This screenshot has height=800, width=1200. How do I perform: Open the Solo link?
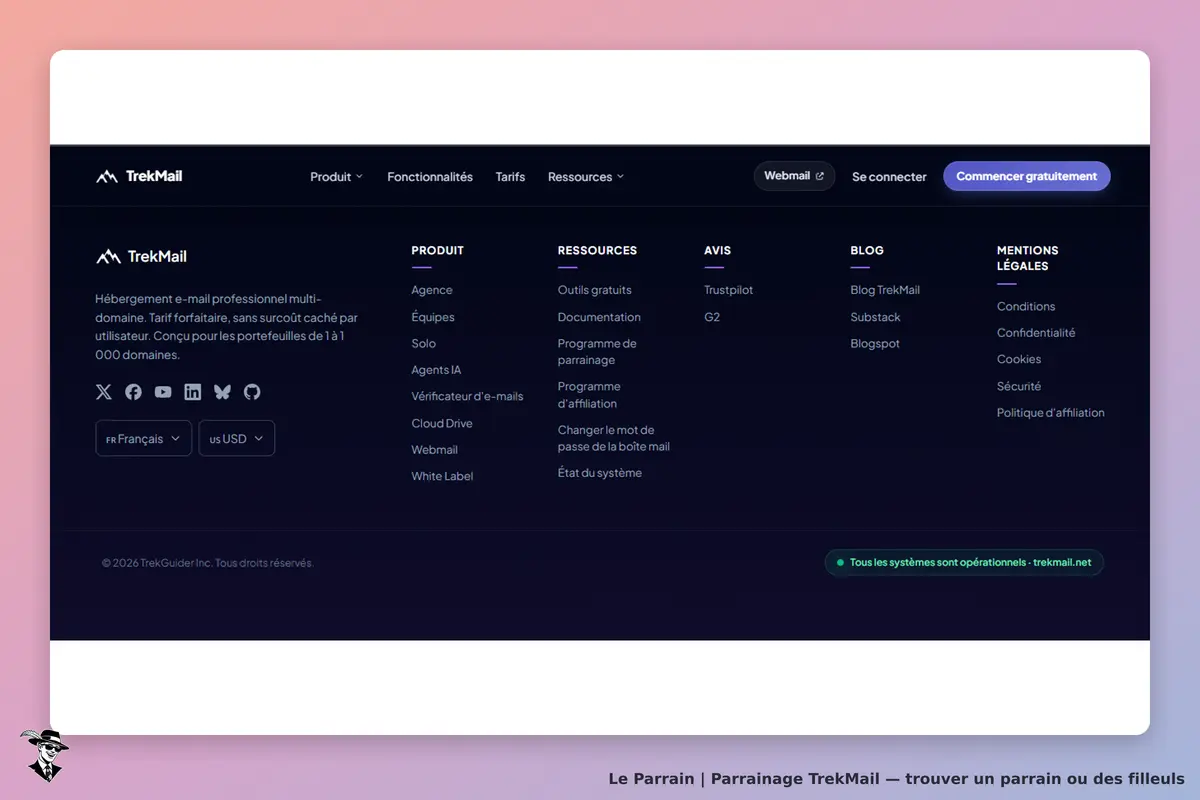[424, 343]
